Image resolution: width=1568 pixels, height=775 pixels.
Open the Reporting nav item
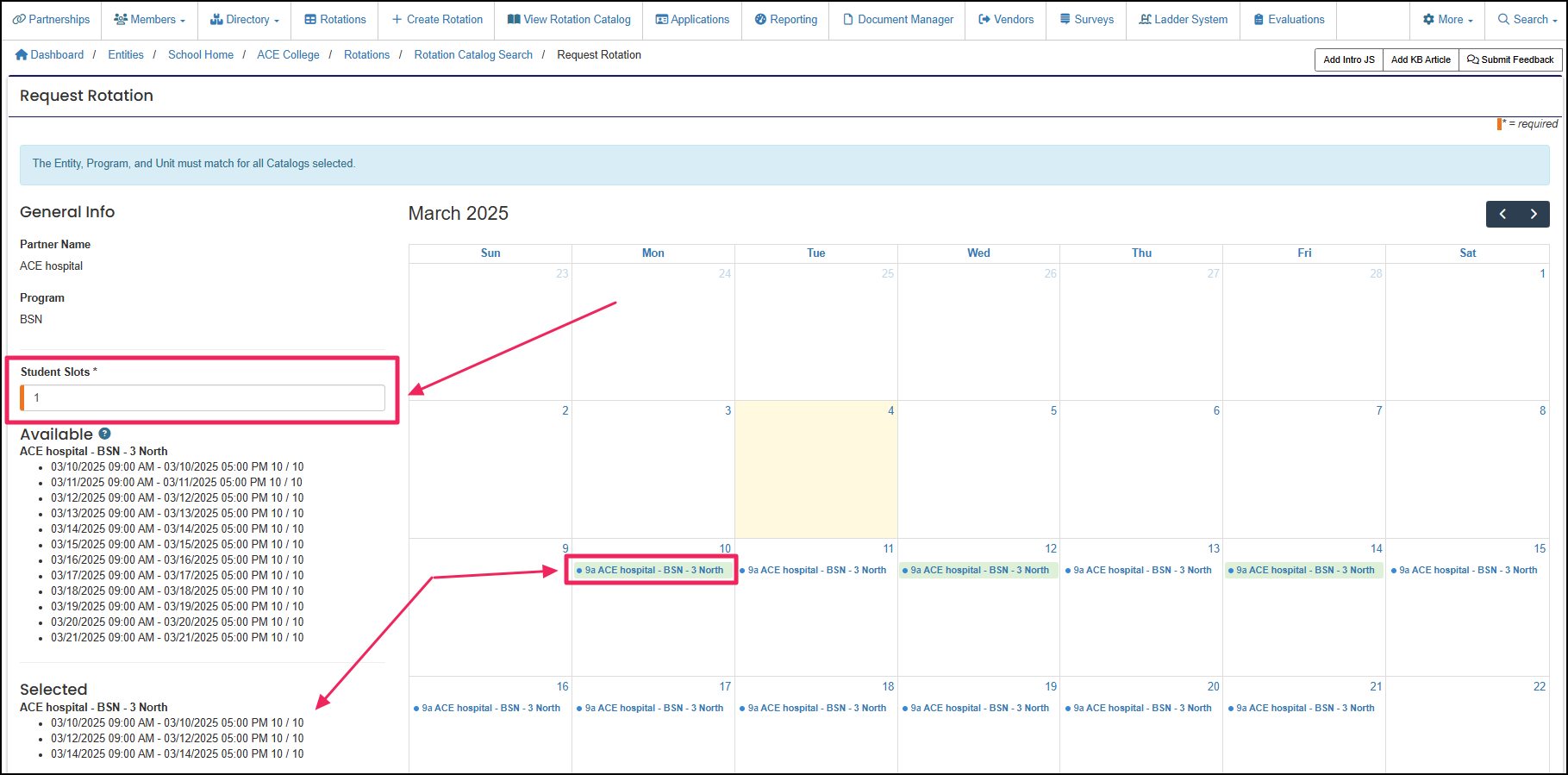tap(786, 20)
